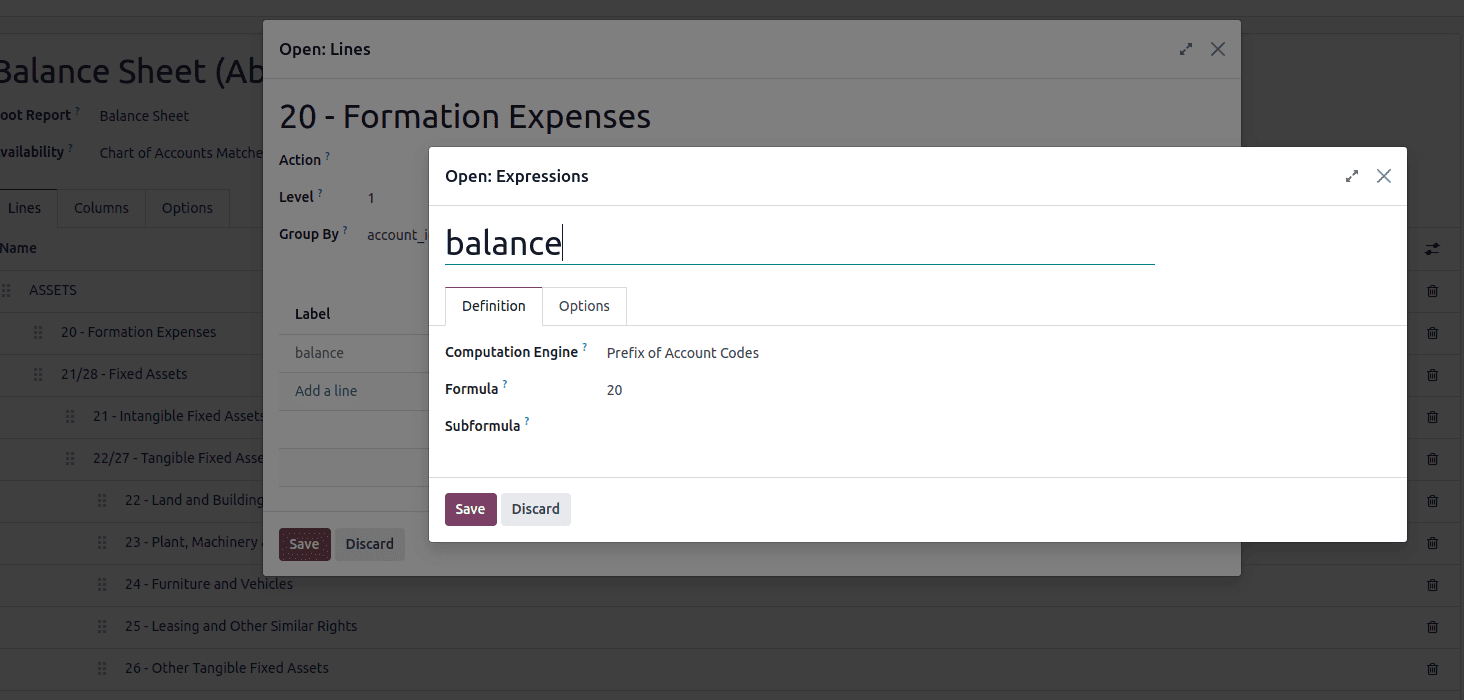Grab the drag handle of 22/27 - Tangible Fixed Assets

[70, 458]
